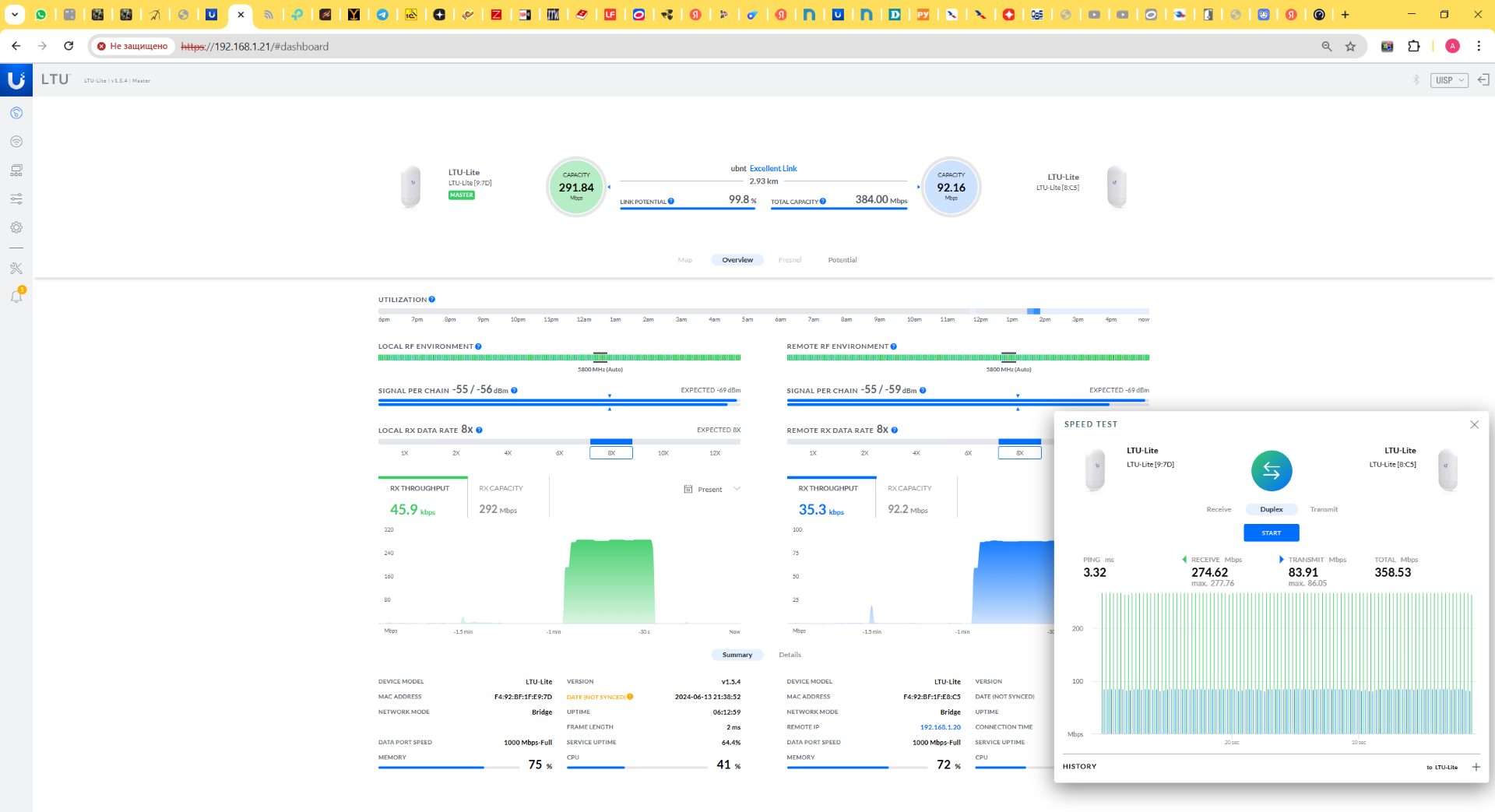Open the Present time range dropdown

(x=712, y=490)
